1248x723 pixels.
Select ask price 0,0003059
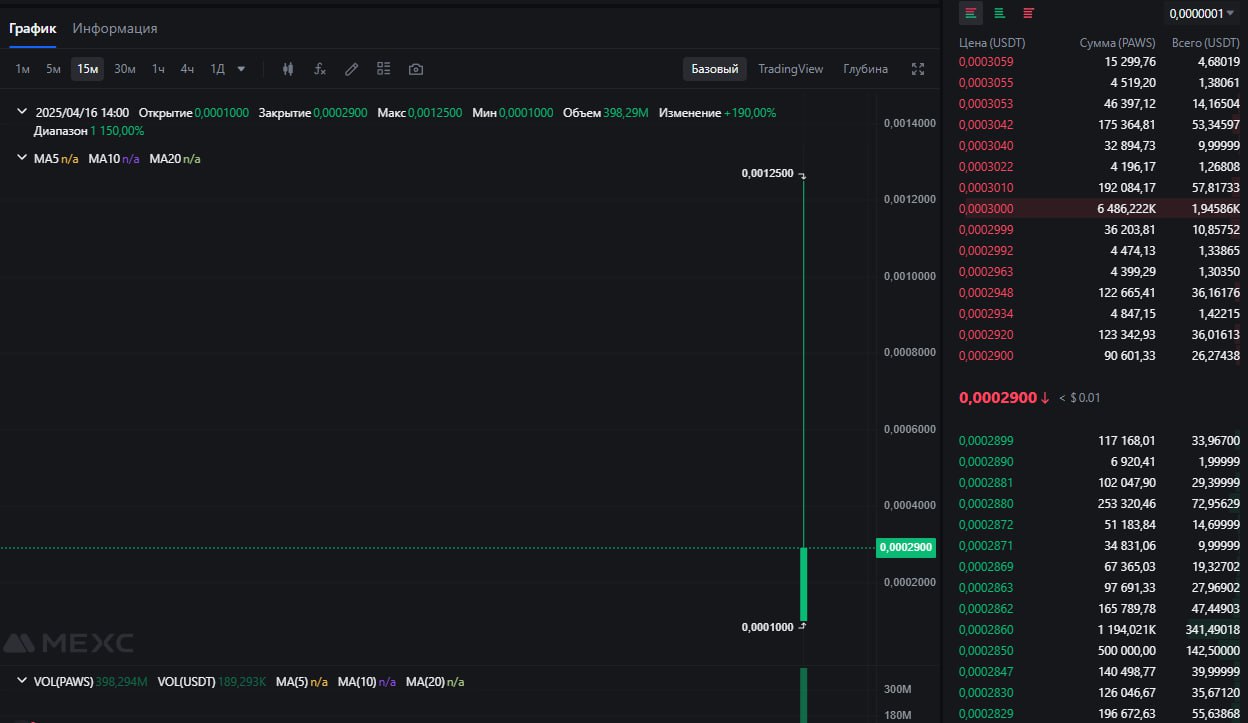(986, 61)
